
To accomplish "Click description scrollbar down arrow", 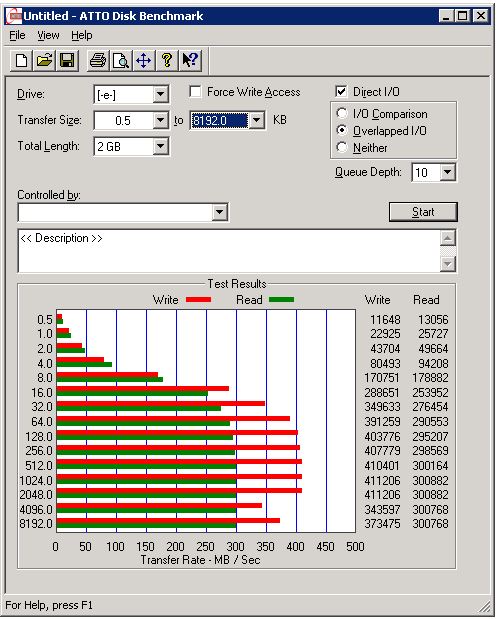I will click(448, 263).
